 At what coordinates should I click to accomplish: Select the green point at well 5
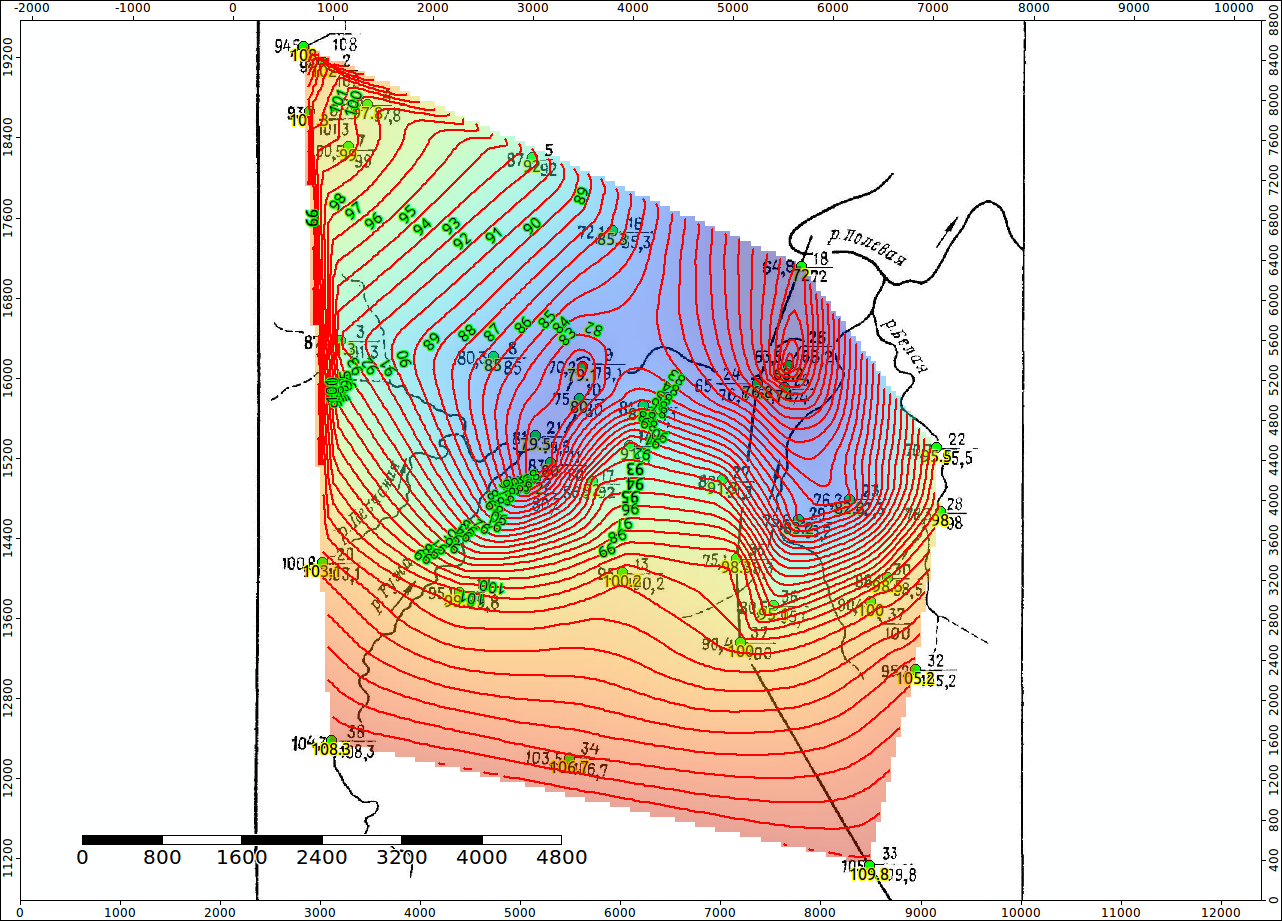[532, 158]
